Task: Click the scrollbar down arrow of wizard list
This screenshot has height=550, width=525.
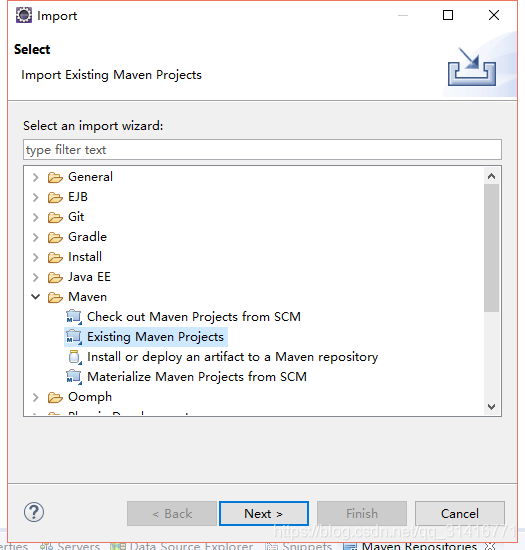Action: click(x=492, y=407)
